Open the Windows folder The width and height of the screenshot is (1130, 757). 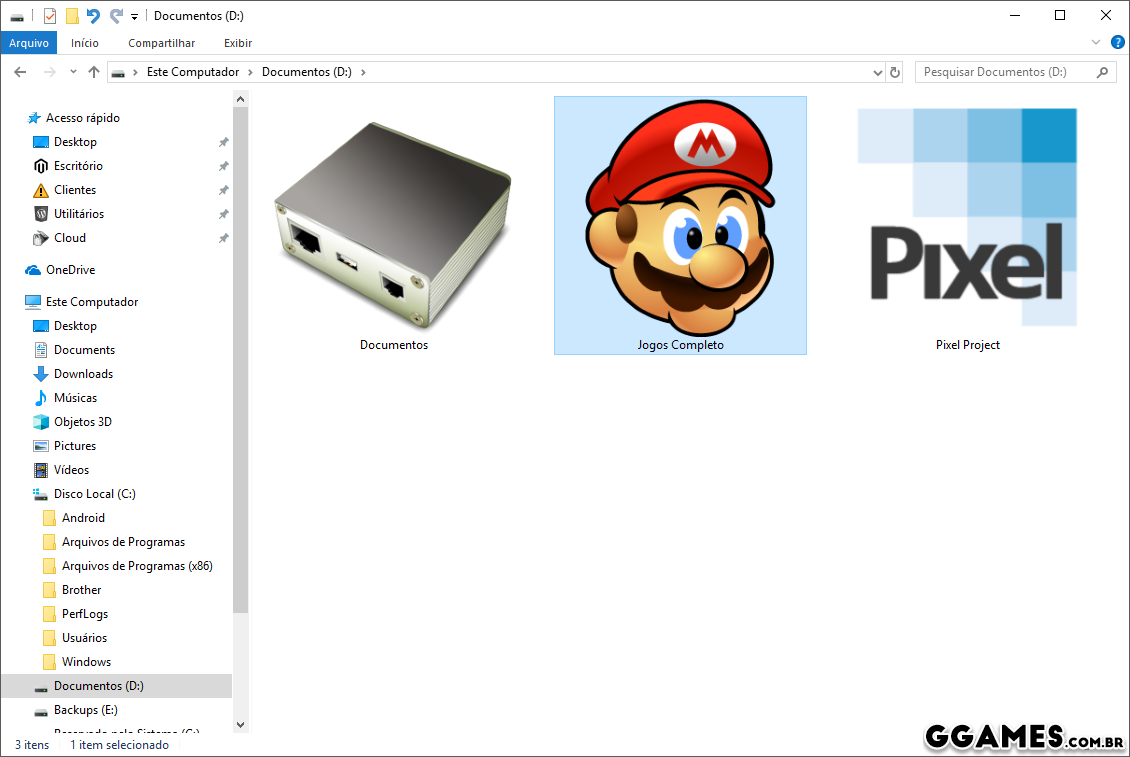86,662
